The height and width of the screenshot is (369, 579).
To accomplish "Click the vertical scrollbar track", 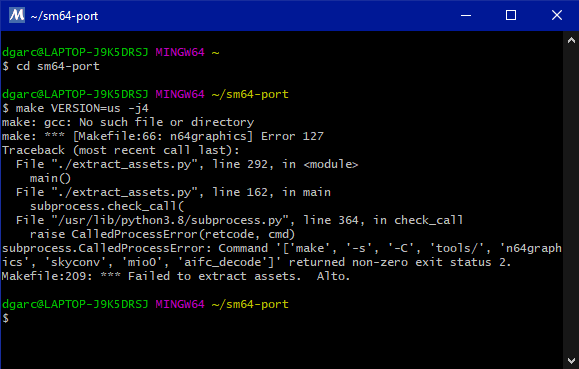I will pos(571,201).
